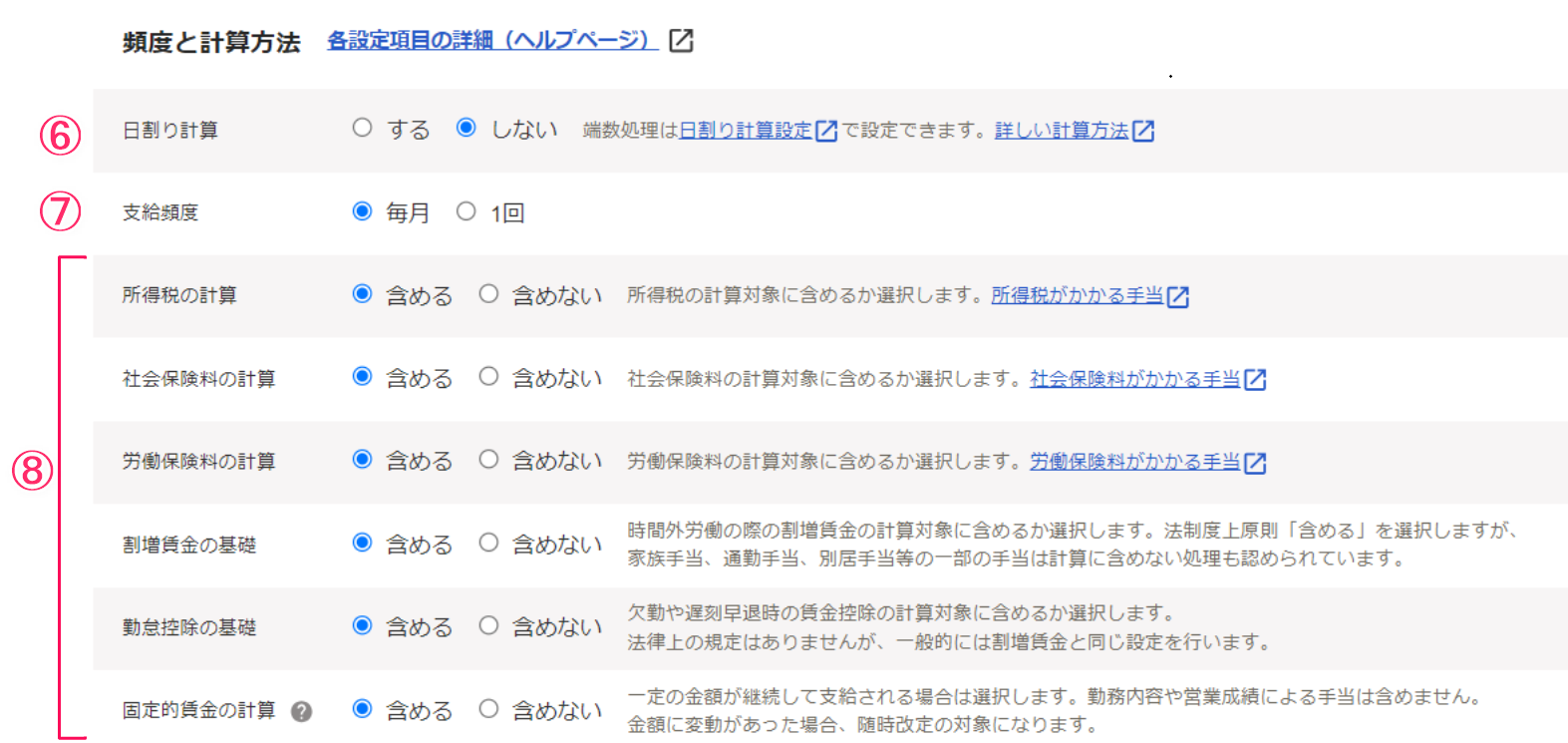Open the 詳しい計算方法 link
Image resolution: width=1568 pixels, height=743 pixels.
[1062, 131]
